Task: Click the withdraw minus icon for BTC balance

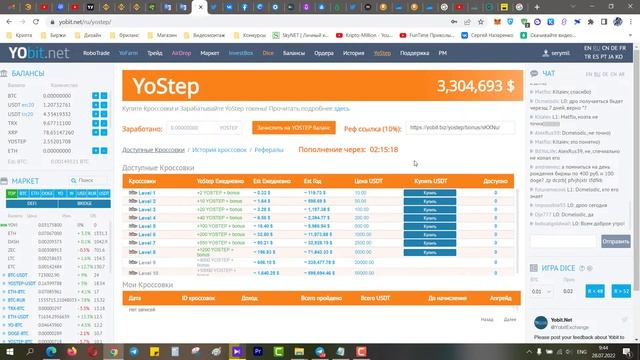Action: point(104,96)
